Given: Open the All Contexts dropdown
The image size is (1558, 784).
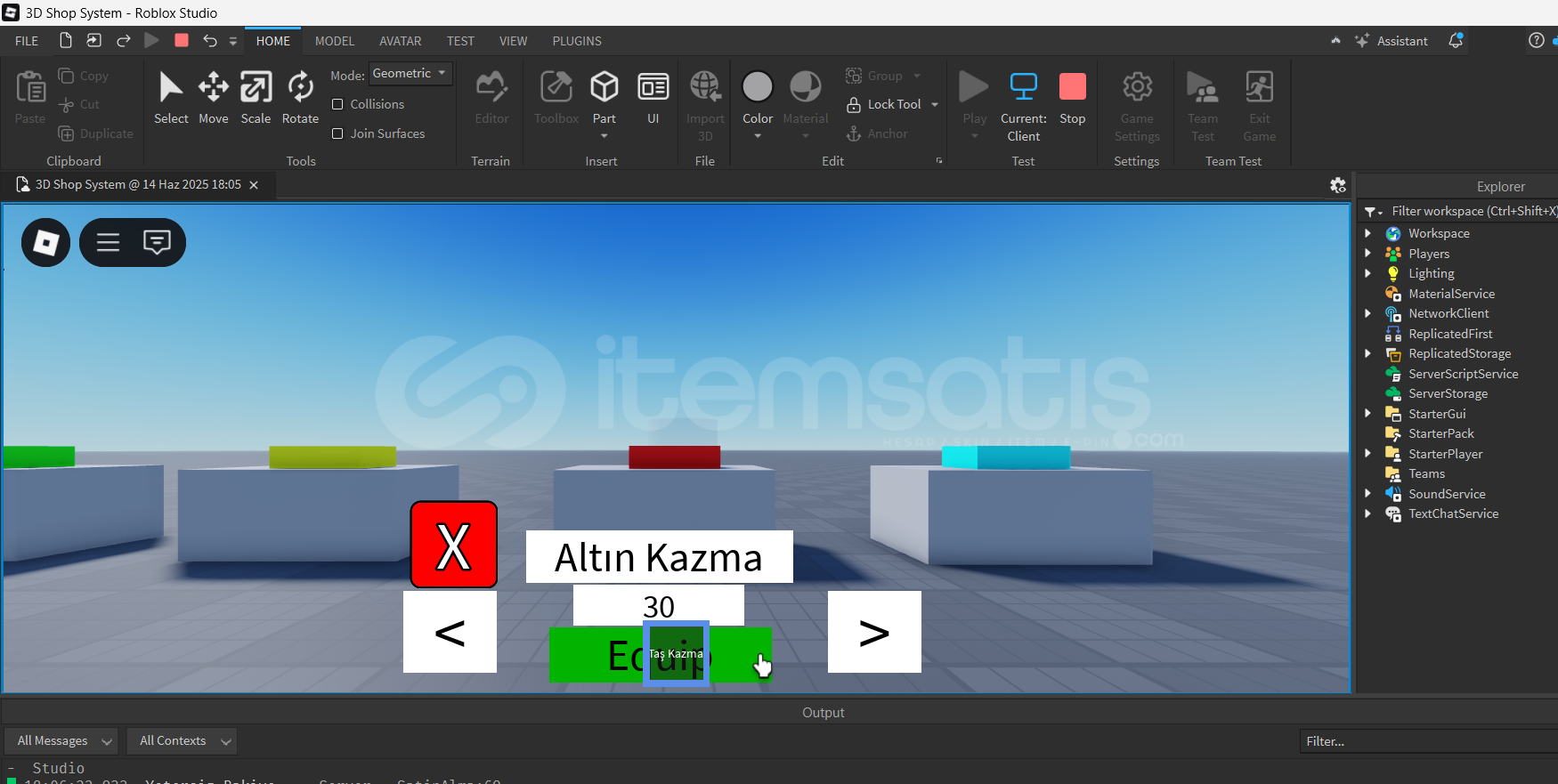Looking at the screenshot, I should pos(182,740).
